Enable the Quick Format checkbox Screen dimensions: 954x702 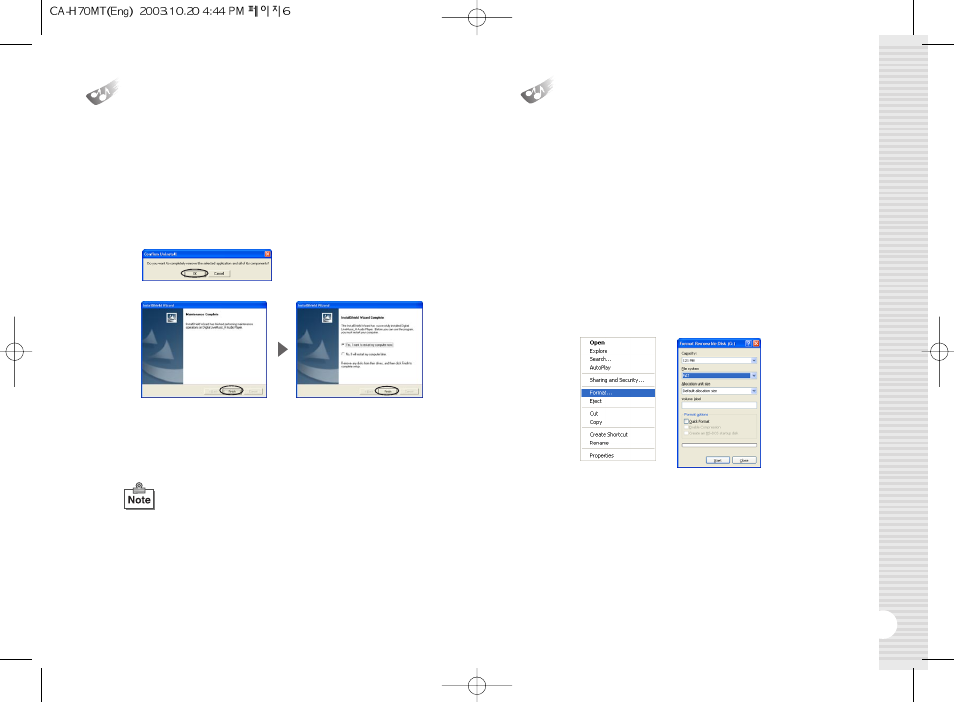click(x=686, y=422)
